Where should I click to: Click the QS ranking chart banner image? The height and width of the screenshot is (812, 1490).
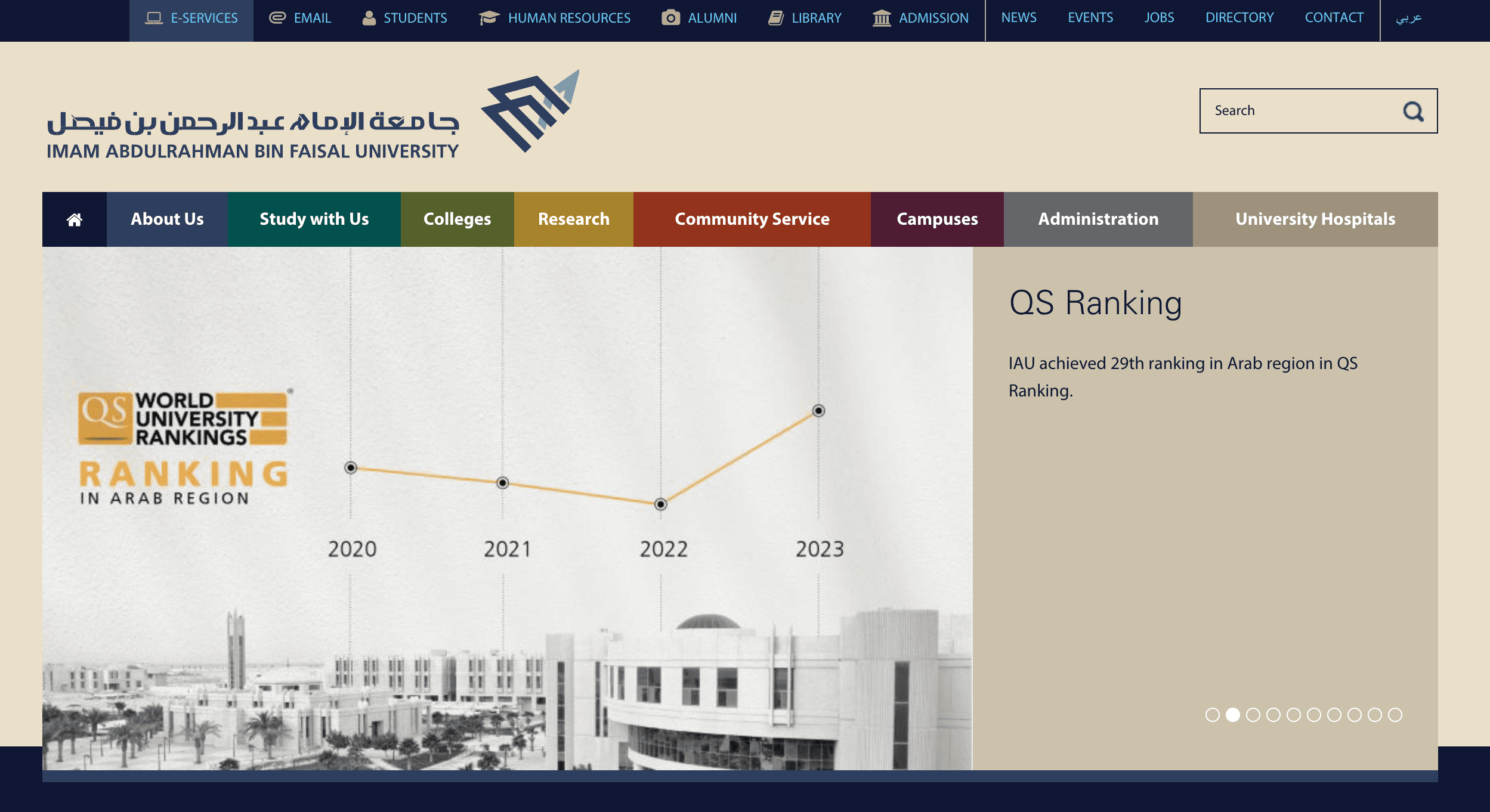pyautogui.click(x=507, y=508)
